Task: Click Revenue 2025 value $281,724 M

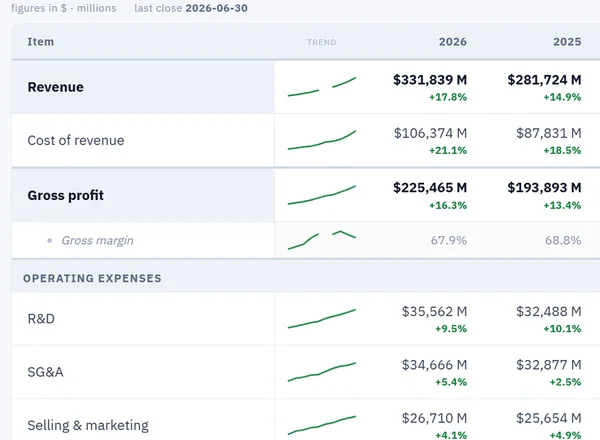Action: [x=544, y=80]
